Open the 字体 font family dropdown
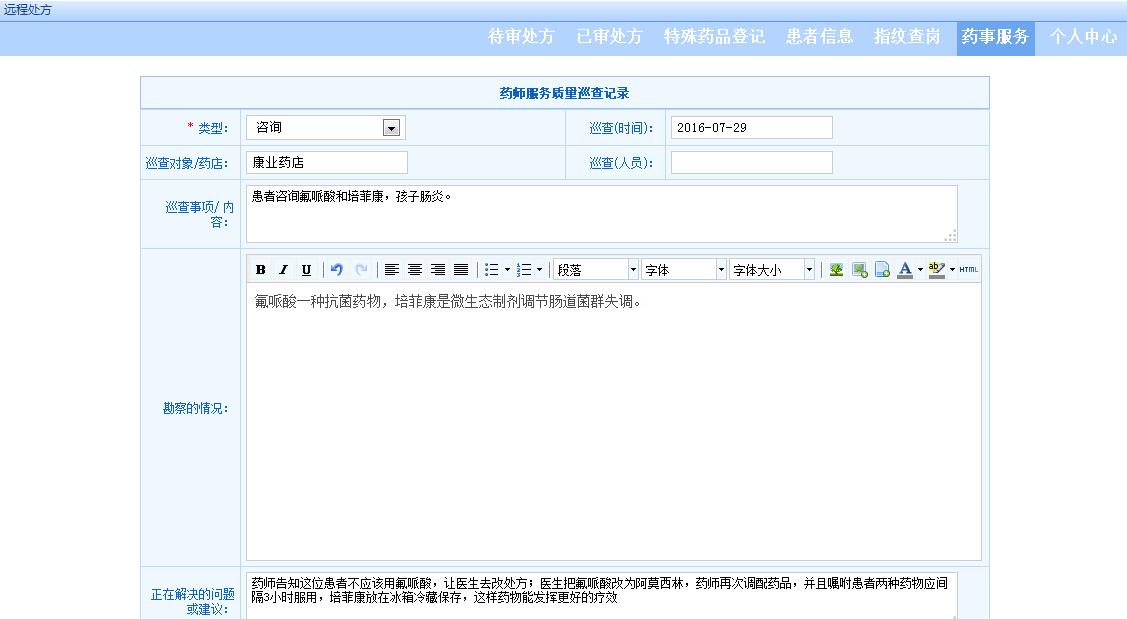 (684, 270)
